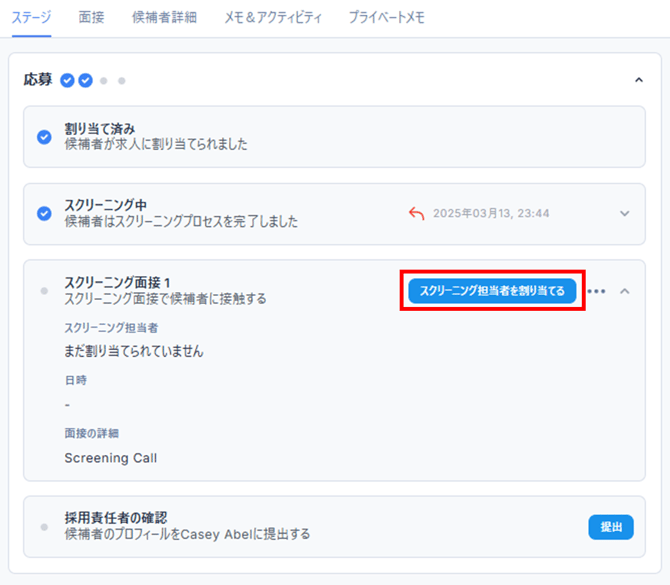Screen dimensions: 670x585
Task: Open the 候補者詳細 tab
Action: pyautogui.click(x=164, y=17)
